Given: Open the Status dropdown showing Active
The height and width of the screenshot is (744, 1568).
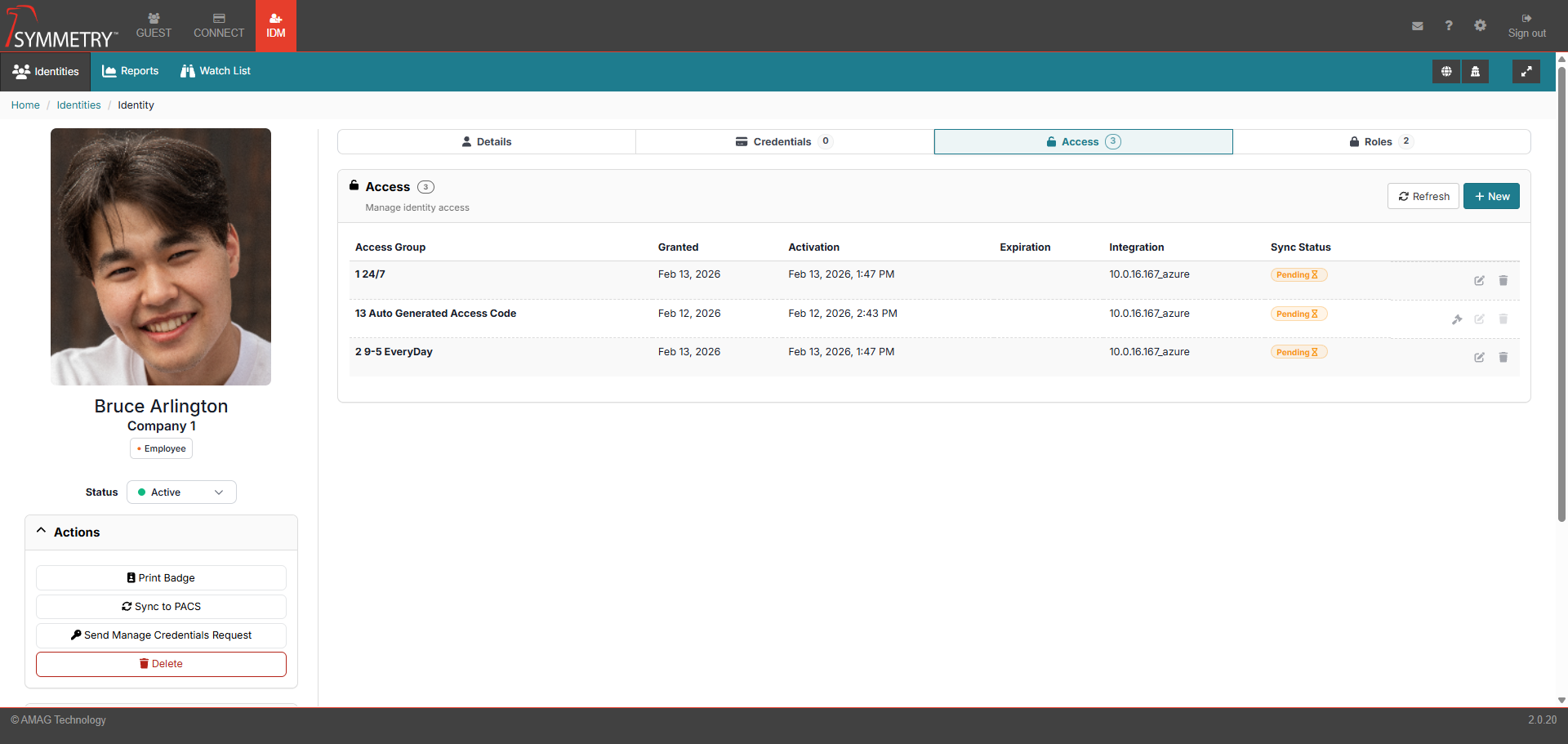Looking at the screenshot, I should click(181, 492).
